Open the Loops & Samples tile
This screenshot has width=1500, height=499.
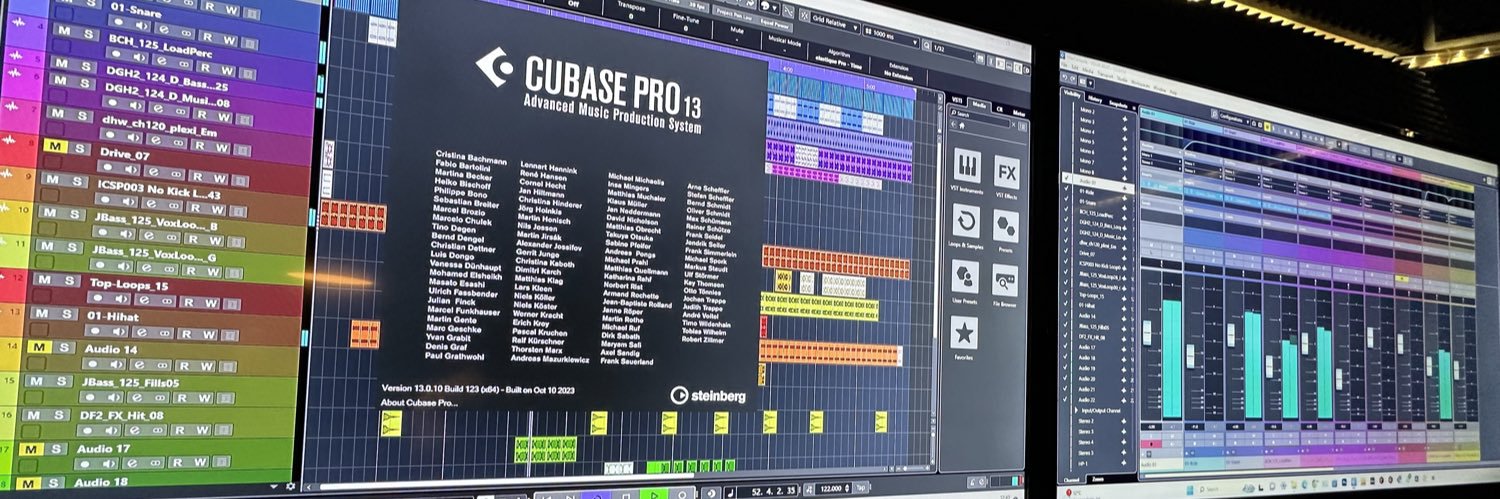pyautogui.click(x=966, y=222)
